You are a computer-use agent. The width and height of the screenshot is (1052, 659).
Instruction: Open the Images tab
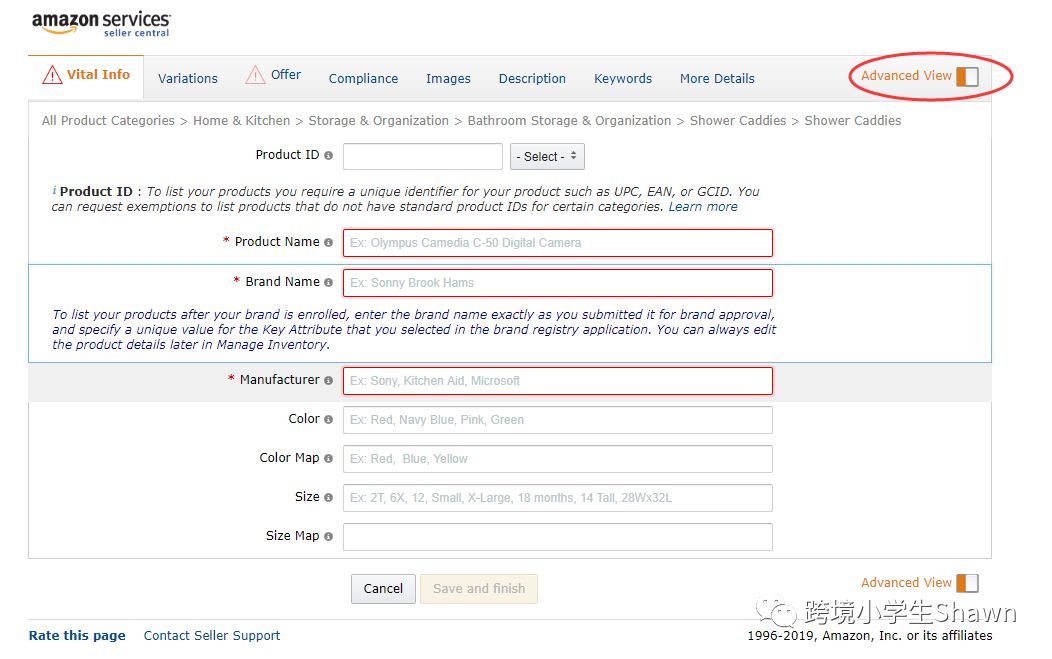pyautogui.click(x=448, y=79)
